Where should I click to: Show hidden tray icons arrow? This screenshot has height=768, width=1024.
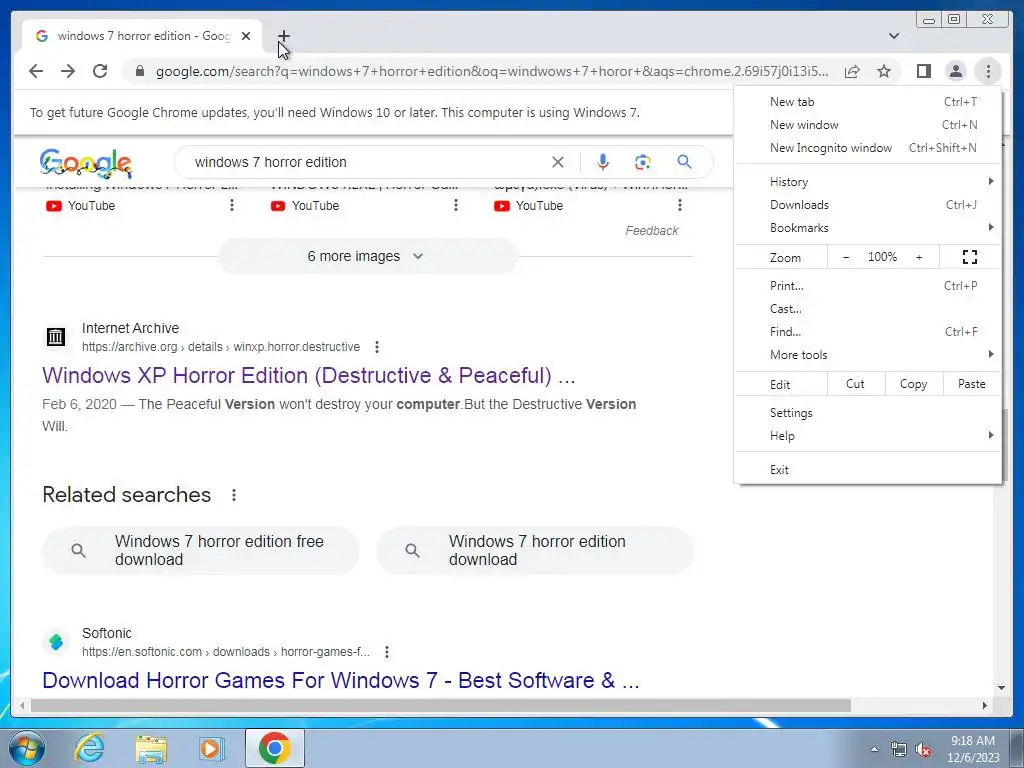[874, 749]
